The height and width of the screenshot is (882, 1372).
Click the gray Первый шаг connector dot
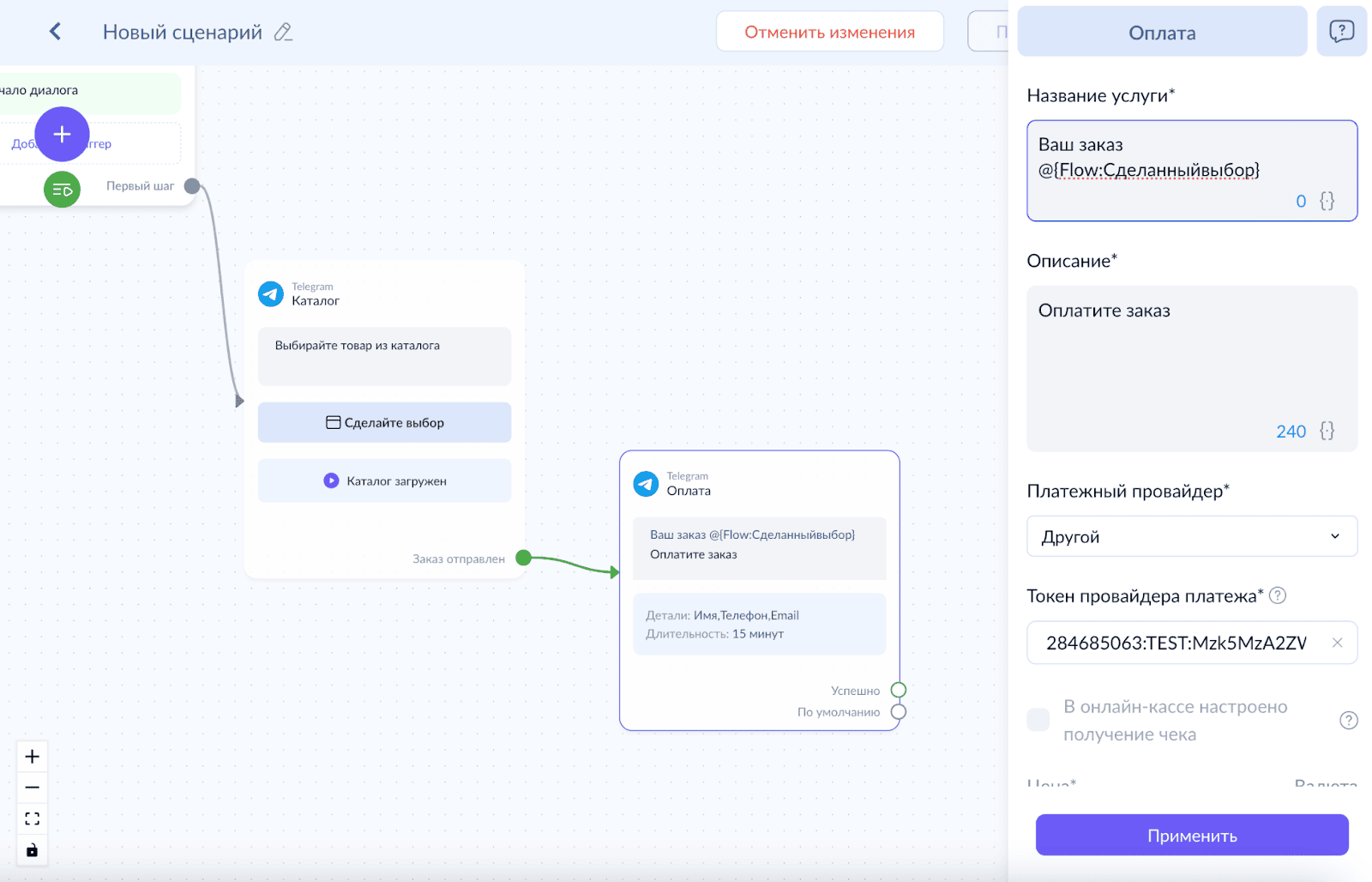point(192,186)
